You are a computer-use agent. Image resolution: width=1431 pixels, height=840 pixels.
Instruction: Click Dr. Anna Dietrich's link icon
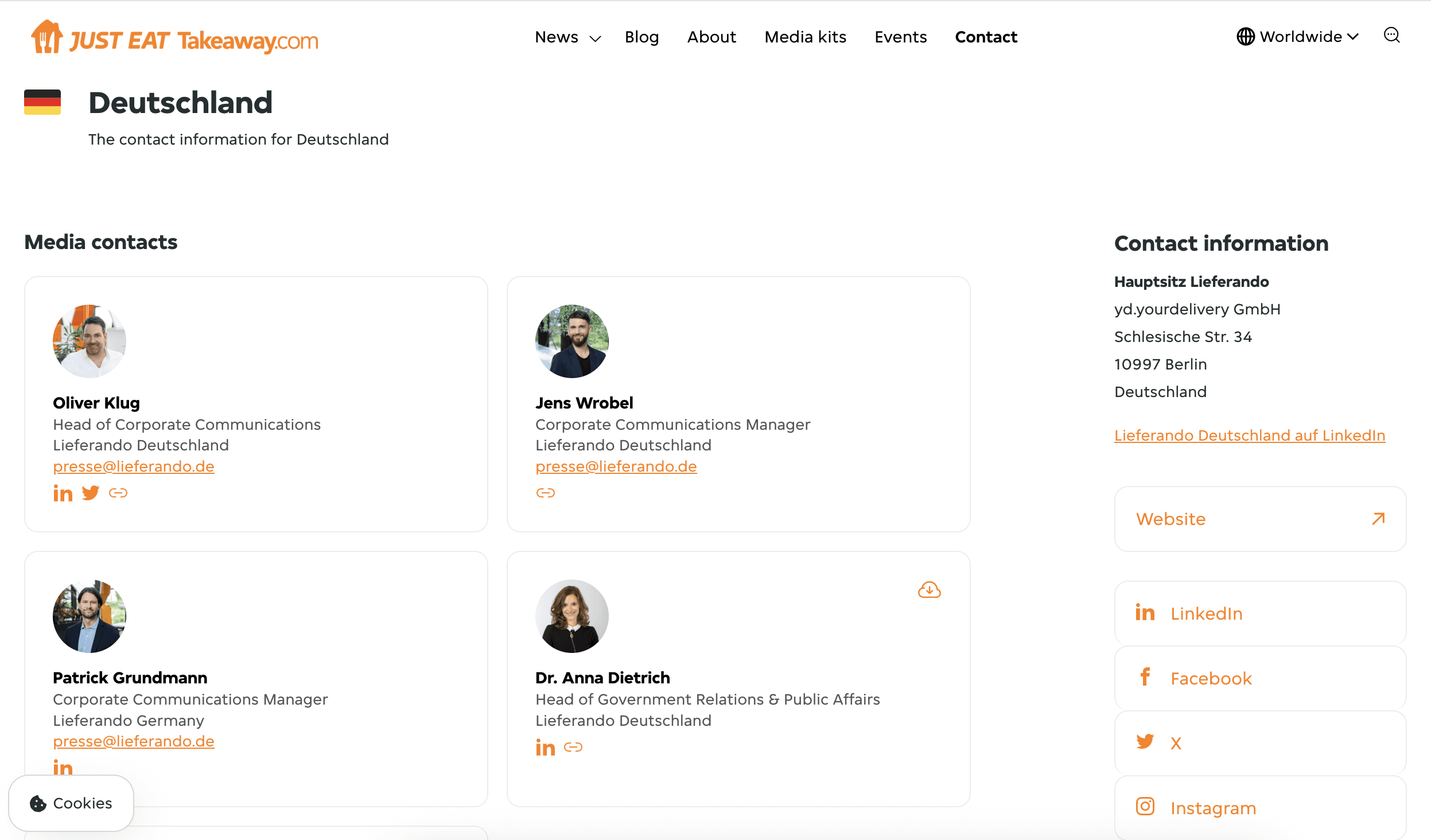pos(573,747)
